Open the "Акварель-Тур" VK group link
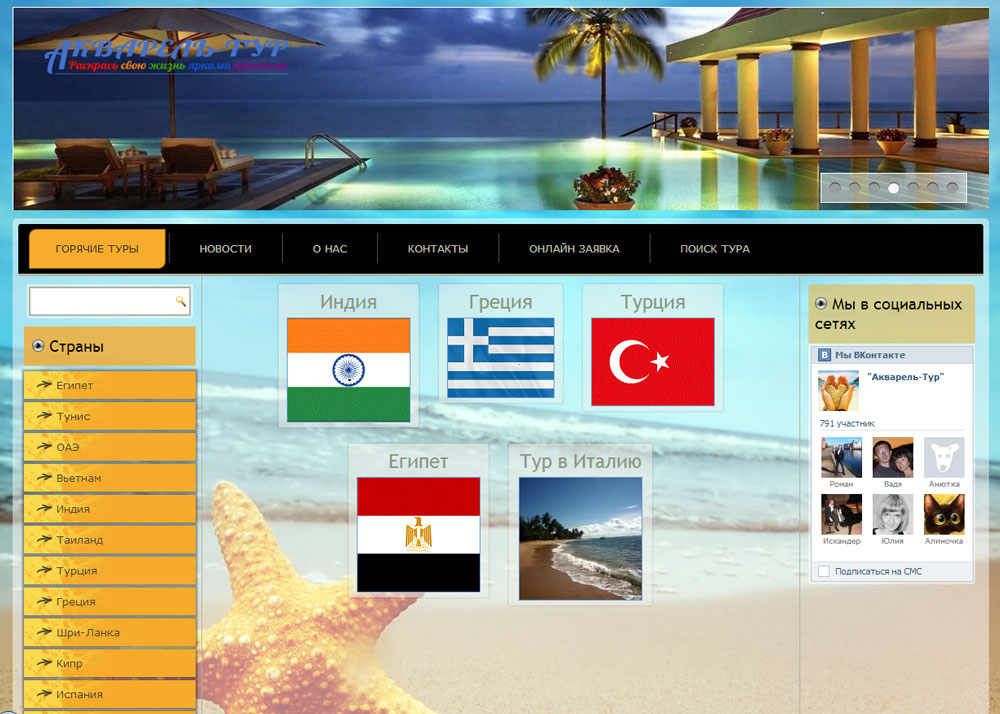The image size is (1000, 714). (905, 377)
